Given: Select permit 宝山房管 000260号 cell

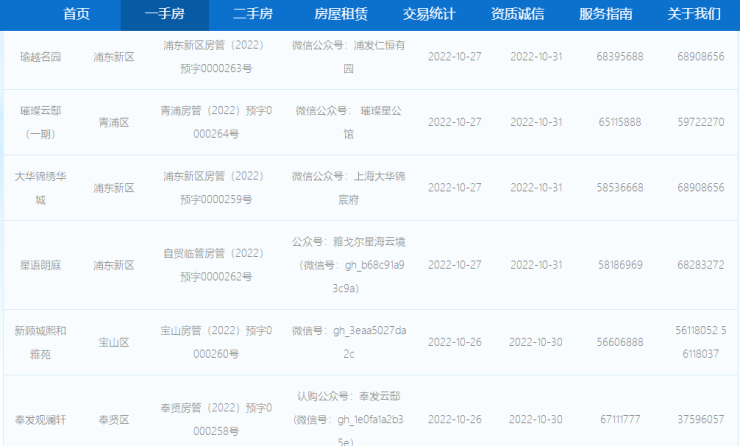Looking at the screenshot, I should [x=216, y=343].
